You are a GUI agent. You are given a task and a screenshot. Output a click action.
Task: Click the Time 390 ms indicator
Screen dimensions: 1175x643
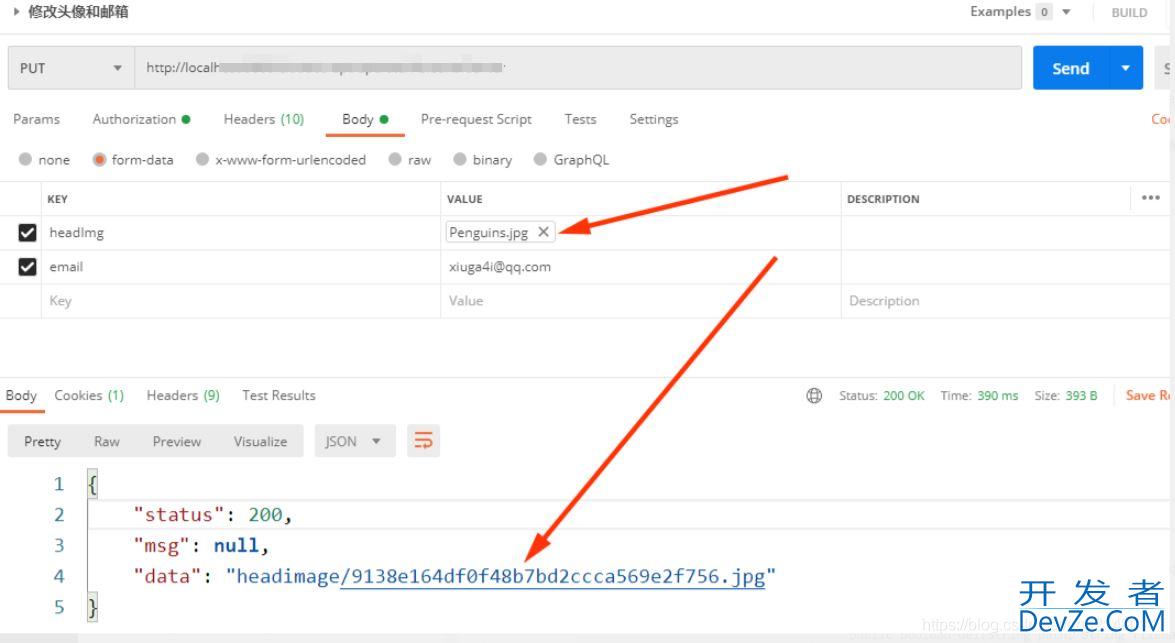coord(979,396)
